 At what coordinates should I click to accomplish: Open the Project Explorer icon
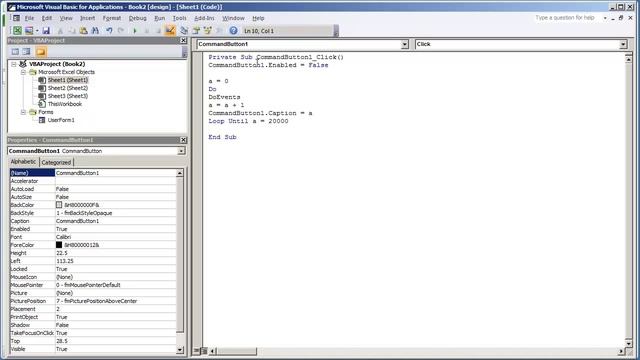click(184, 31)
